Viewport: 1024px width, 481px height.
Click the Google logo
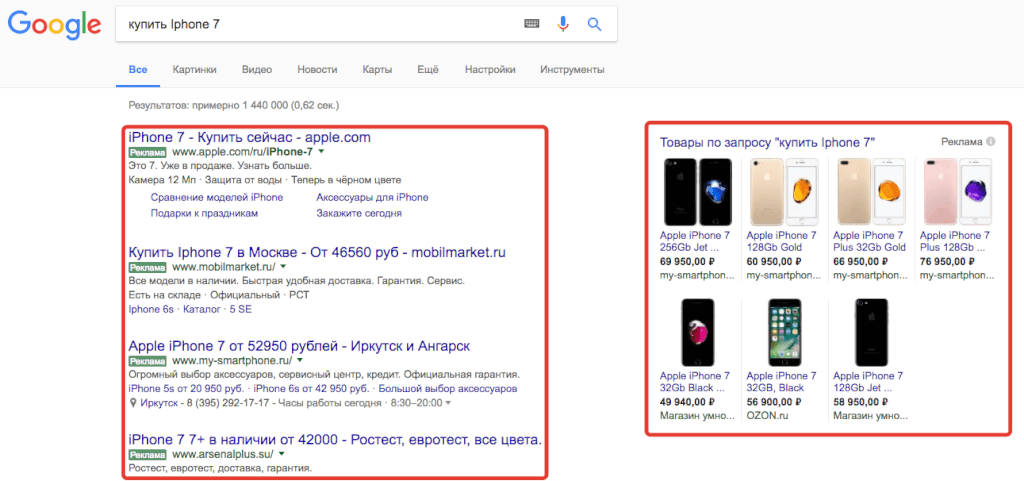tap(54, 25)
